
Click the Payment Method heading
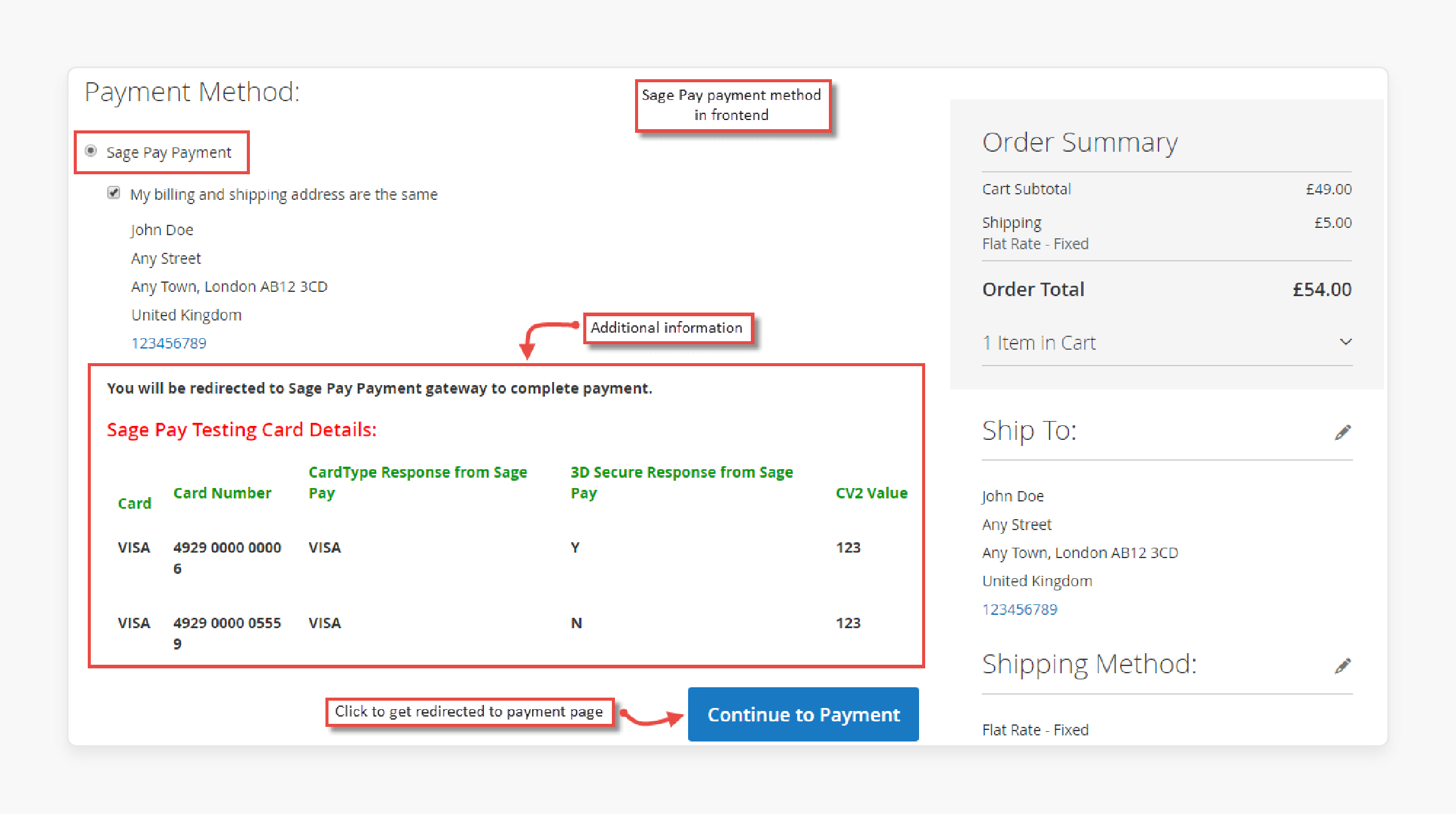click(x=192, y=92)
